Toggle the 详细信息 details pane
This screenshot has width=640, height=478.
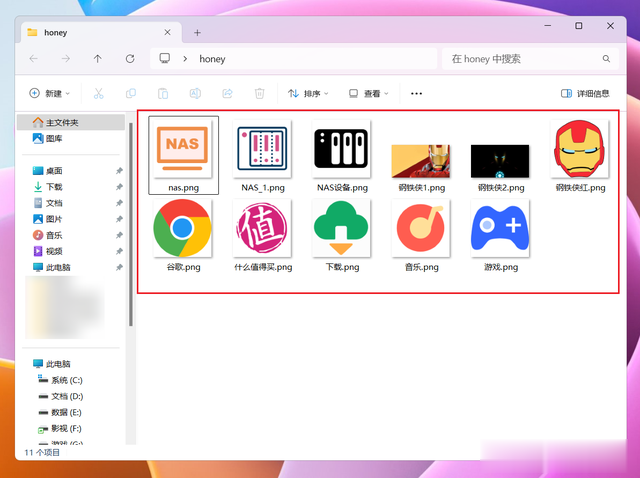coord(585,93)
